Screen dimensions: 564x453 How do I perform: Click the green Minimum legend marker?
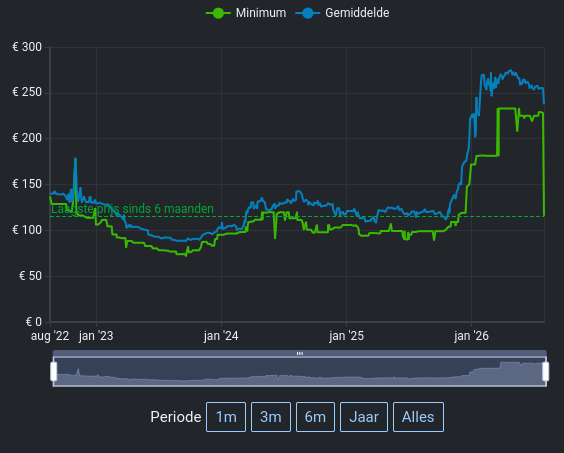click(218, 13)
